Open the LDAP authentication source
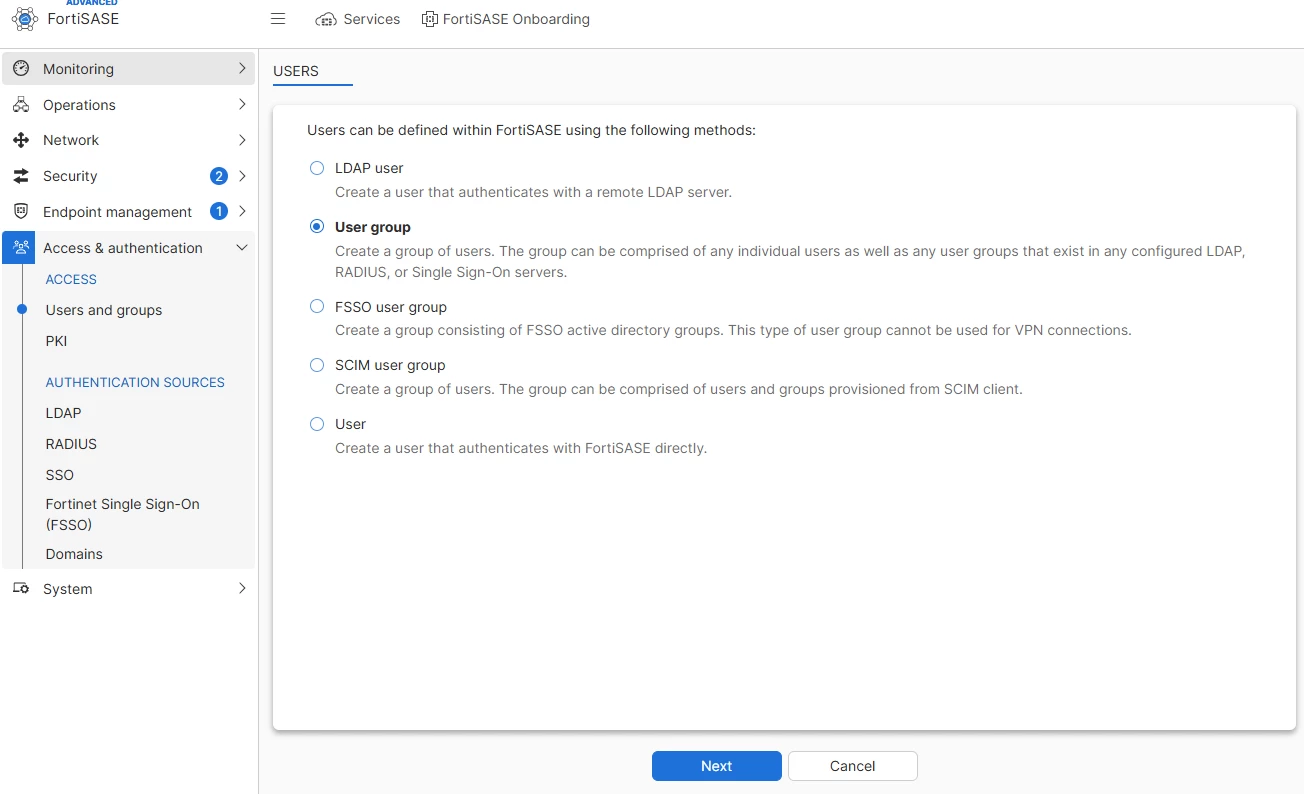Screen dimensions: 1304x794 click(x=63, y=413)
